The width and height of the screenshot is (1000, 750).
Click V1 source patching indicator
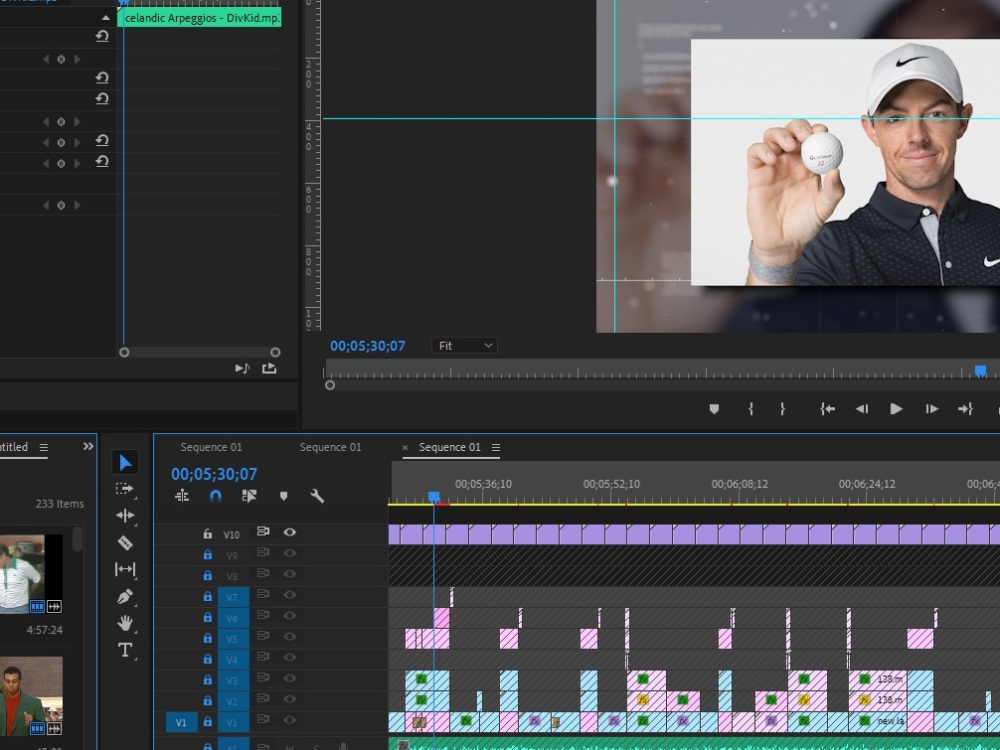click(x=181, y=722)
